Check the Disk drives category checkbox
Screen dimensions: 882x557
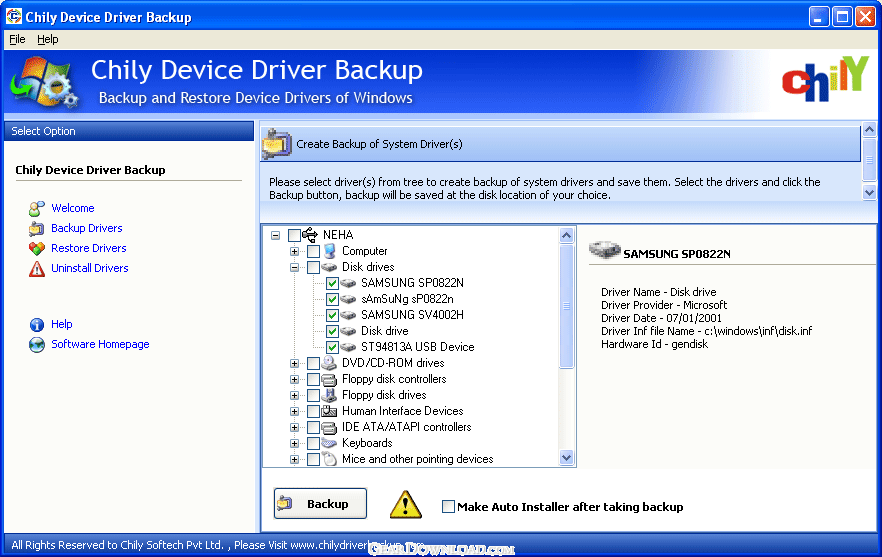pos(313,267)
